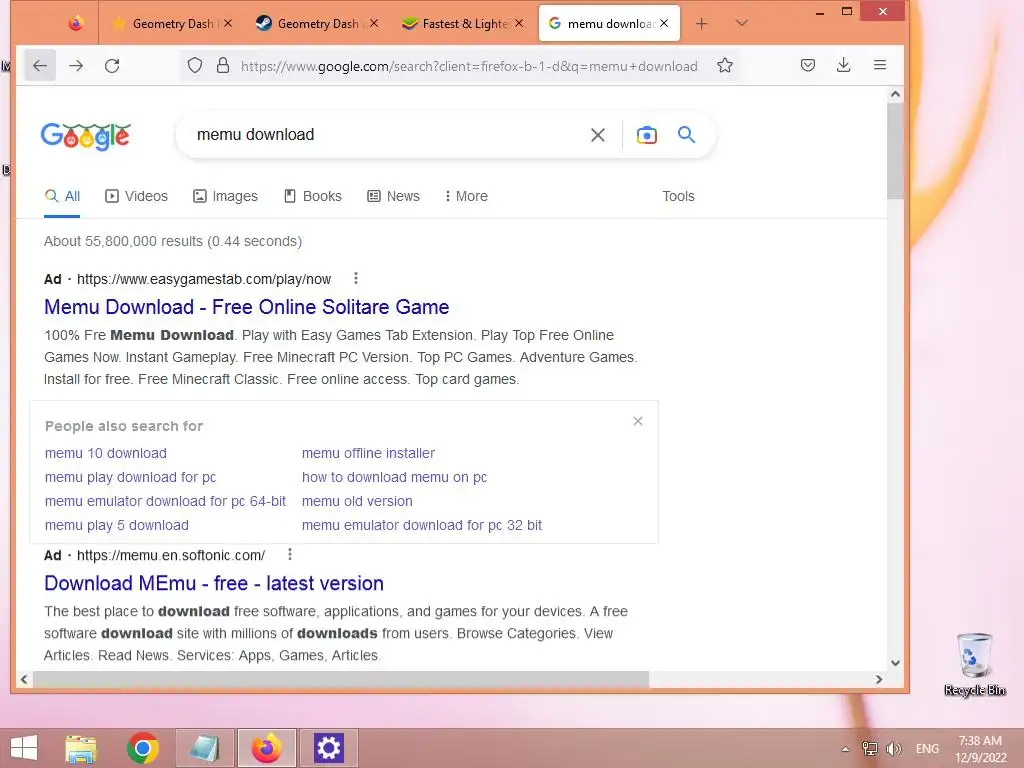Search memu emulator download for pc 32 bit
Image resolution: width=1024 pixels, height=768 pixels.
(x=422, y=526)
